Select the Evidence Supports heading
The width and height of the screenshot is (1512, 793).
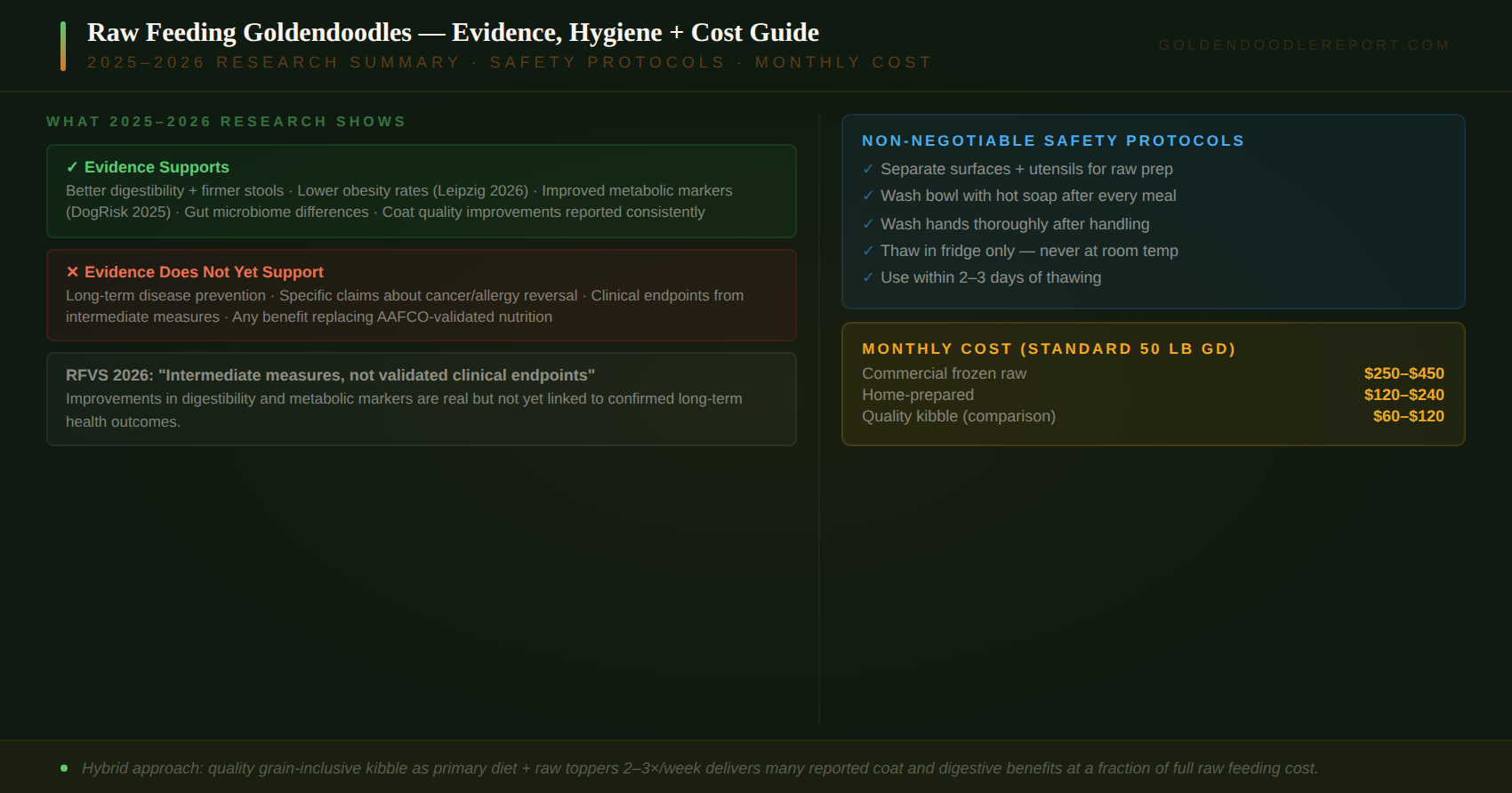(157, 167)
